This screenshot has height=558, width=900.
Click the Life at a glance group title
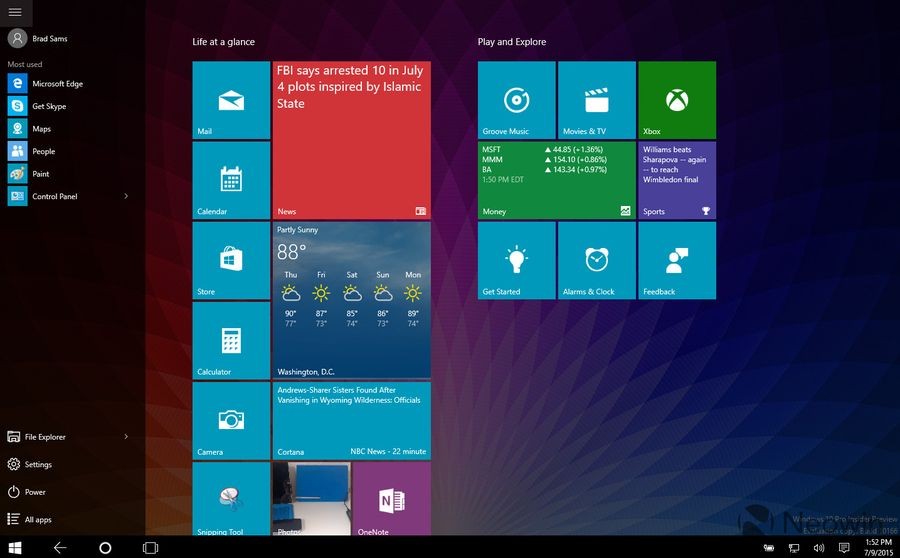tap(223, 42)
